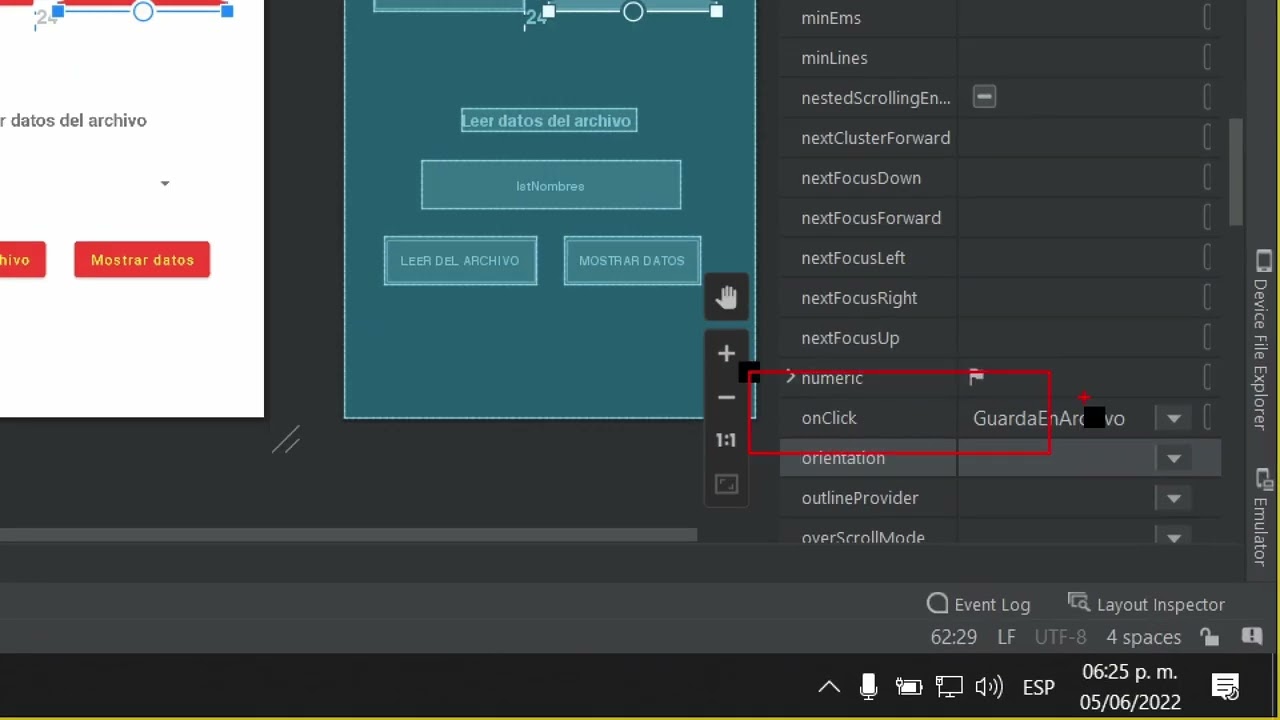Open the Windows notification center icon
Viewport: 1280px width, 720px height.
pyautogui.click(x=1225, y=687)
